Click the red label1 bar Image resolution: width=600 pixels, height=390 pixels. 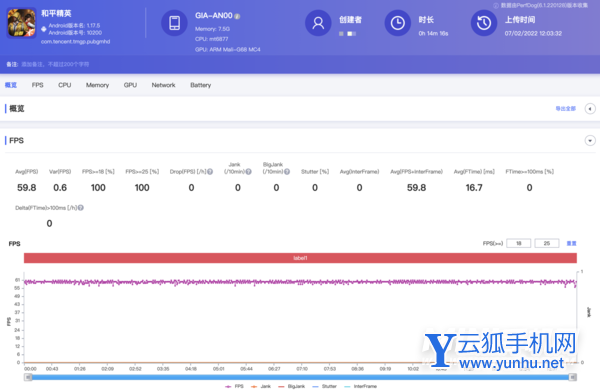[300, 258]
